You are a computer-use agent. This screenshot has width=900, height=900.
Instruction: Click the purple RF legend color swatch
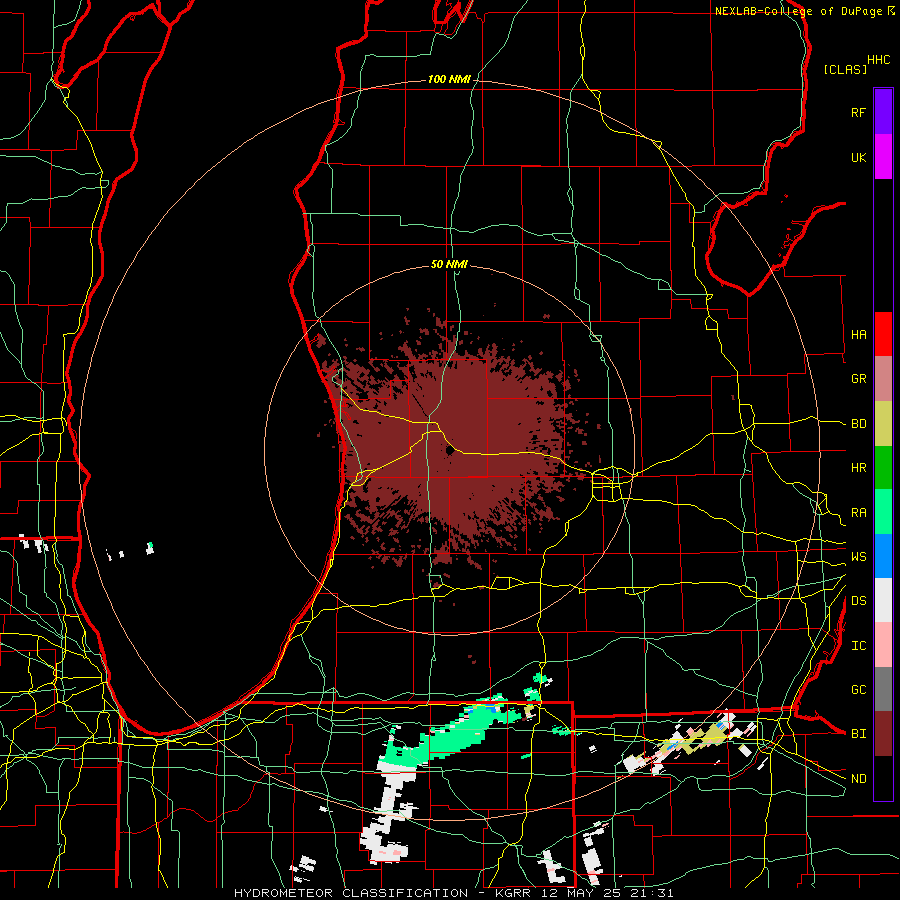point(883,112)
